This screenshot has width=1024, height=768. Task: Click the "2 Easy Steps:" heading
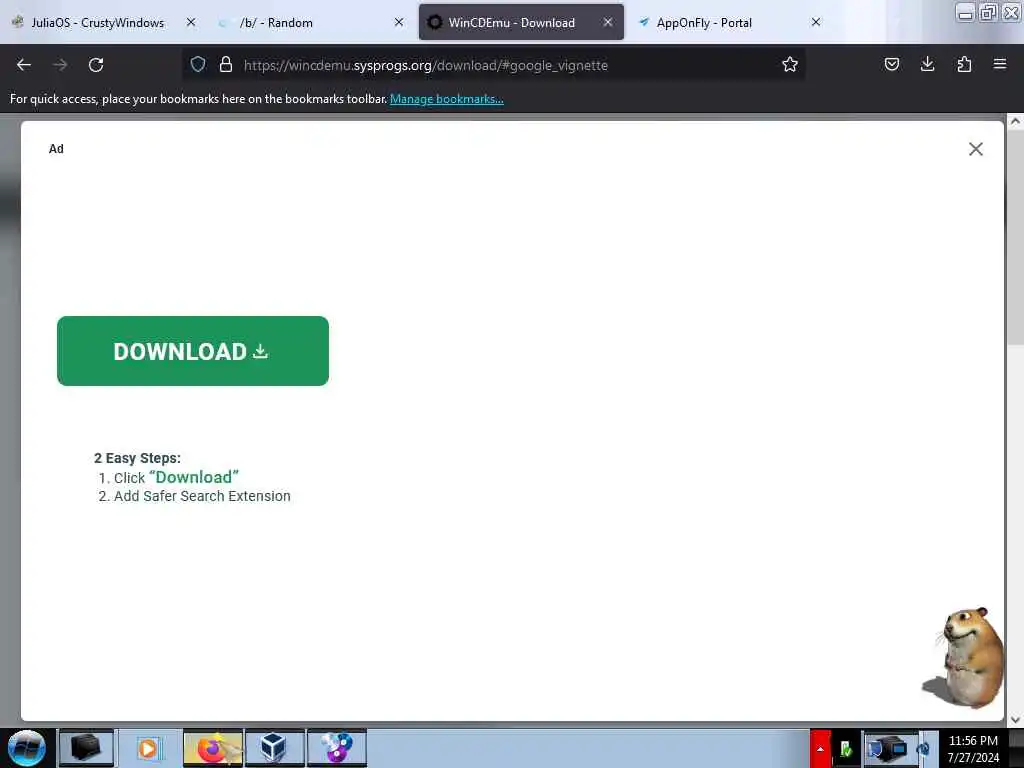click(x=137, y=458)
